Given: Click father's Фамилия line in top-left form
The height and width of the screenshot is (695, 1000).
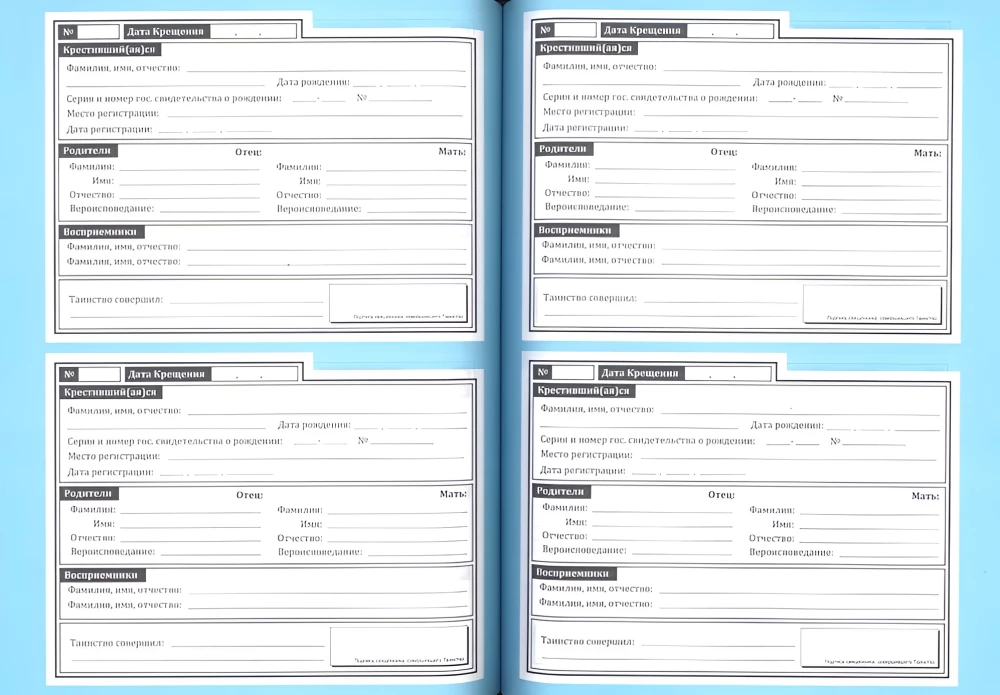Looking at the screenshot, I should point(188,166).
